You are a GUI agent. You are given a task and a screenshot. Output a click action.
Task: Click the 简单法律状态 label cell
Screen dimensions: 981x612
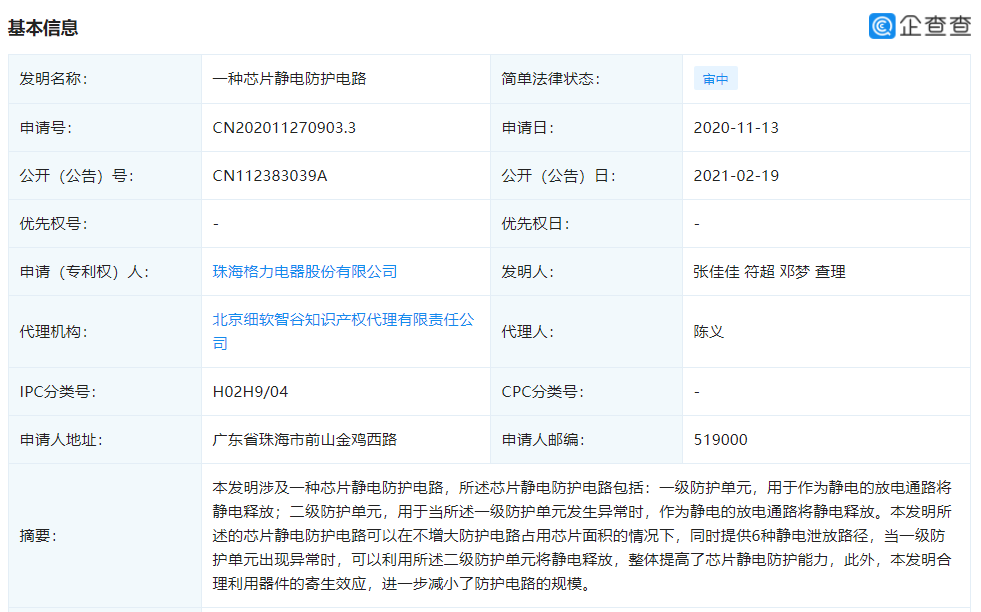pyautogui.click(x=586, y=79)
